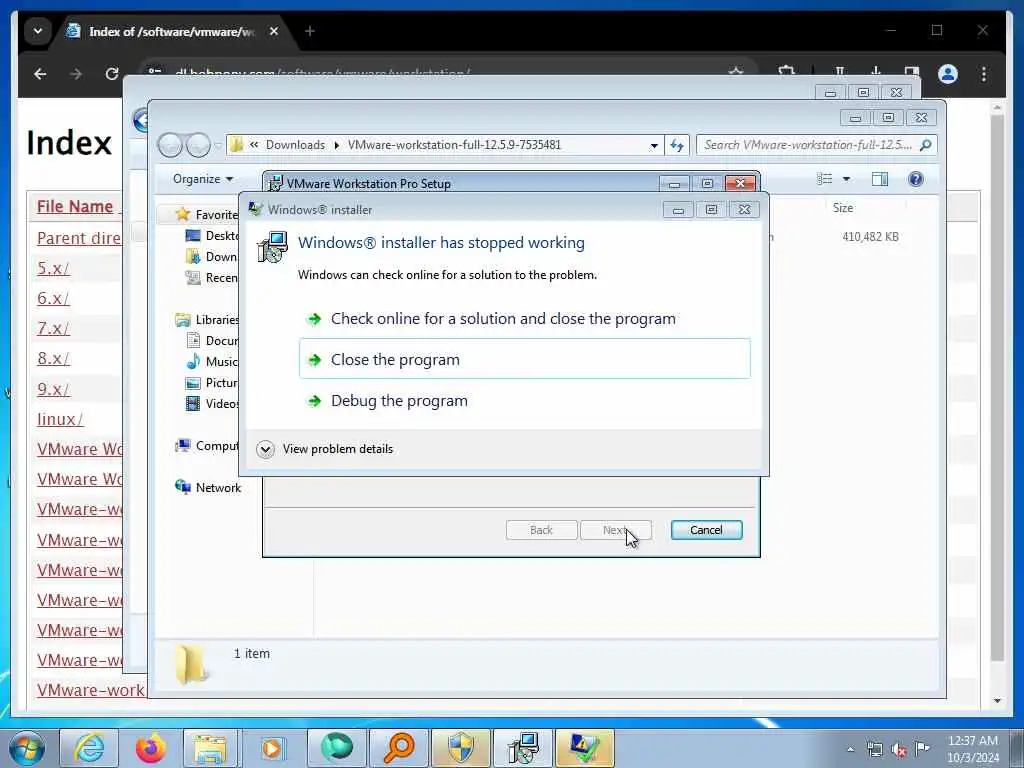The width and height of the screenshot is (1024, 768).
Task: Click browser back arrow
Action: click(x=40, y=74)
